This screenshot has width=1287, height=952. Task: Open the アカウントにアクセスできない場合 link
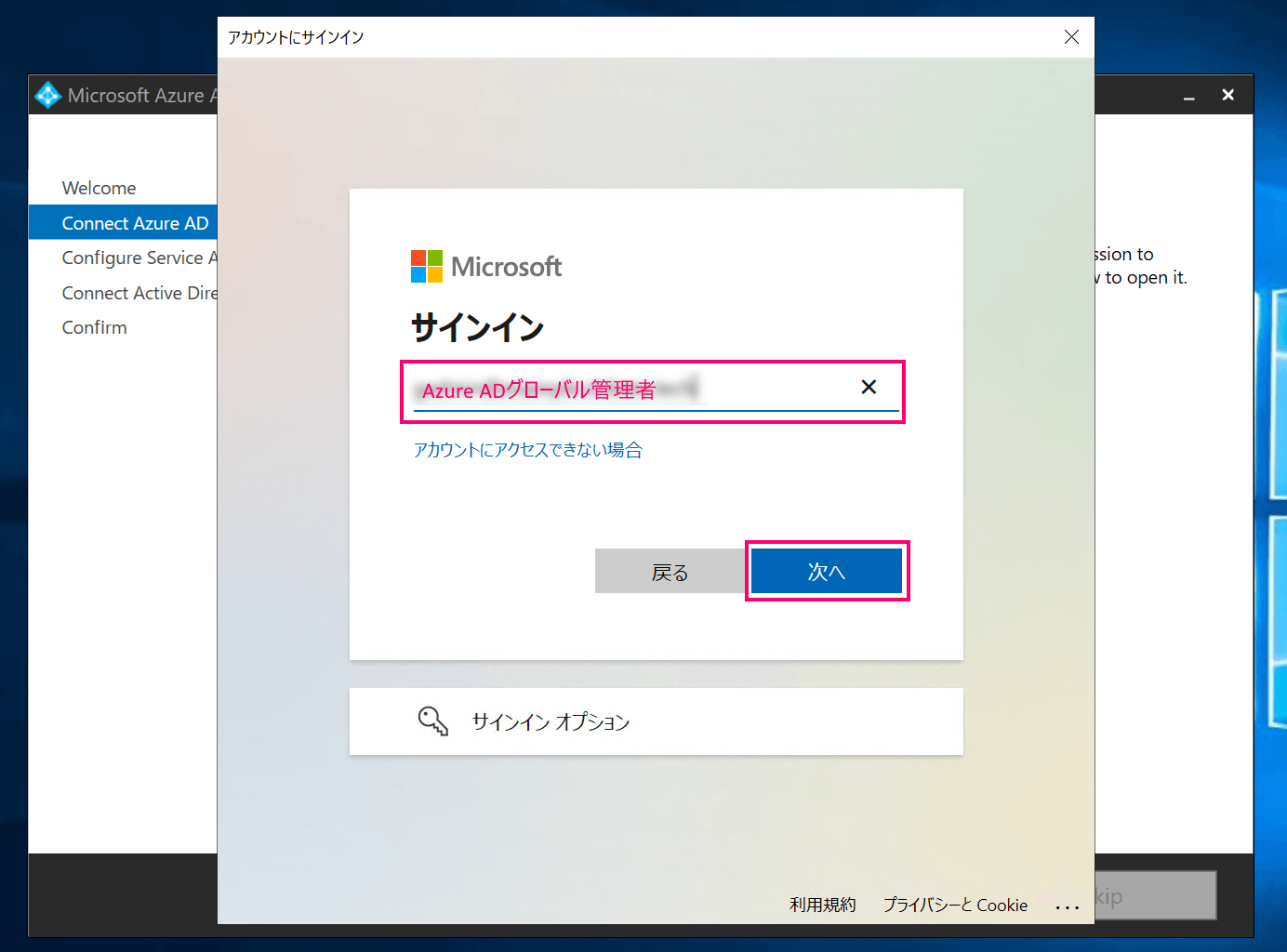coord(527,450)
